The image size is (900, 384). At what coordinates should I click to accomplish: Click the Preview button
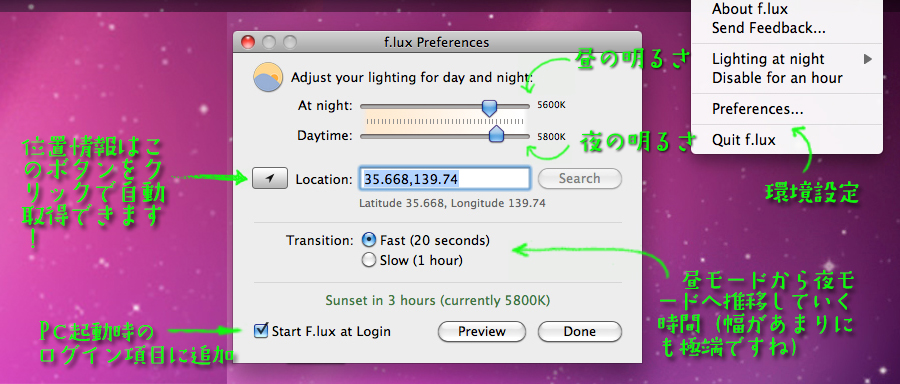[482, 331]
